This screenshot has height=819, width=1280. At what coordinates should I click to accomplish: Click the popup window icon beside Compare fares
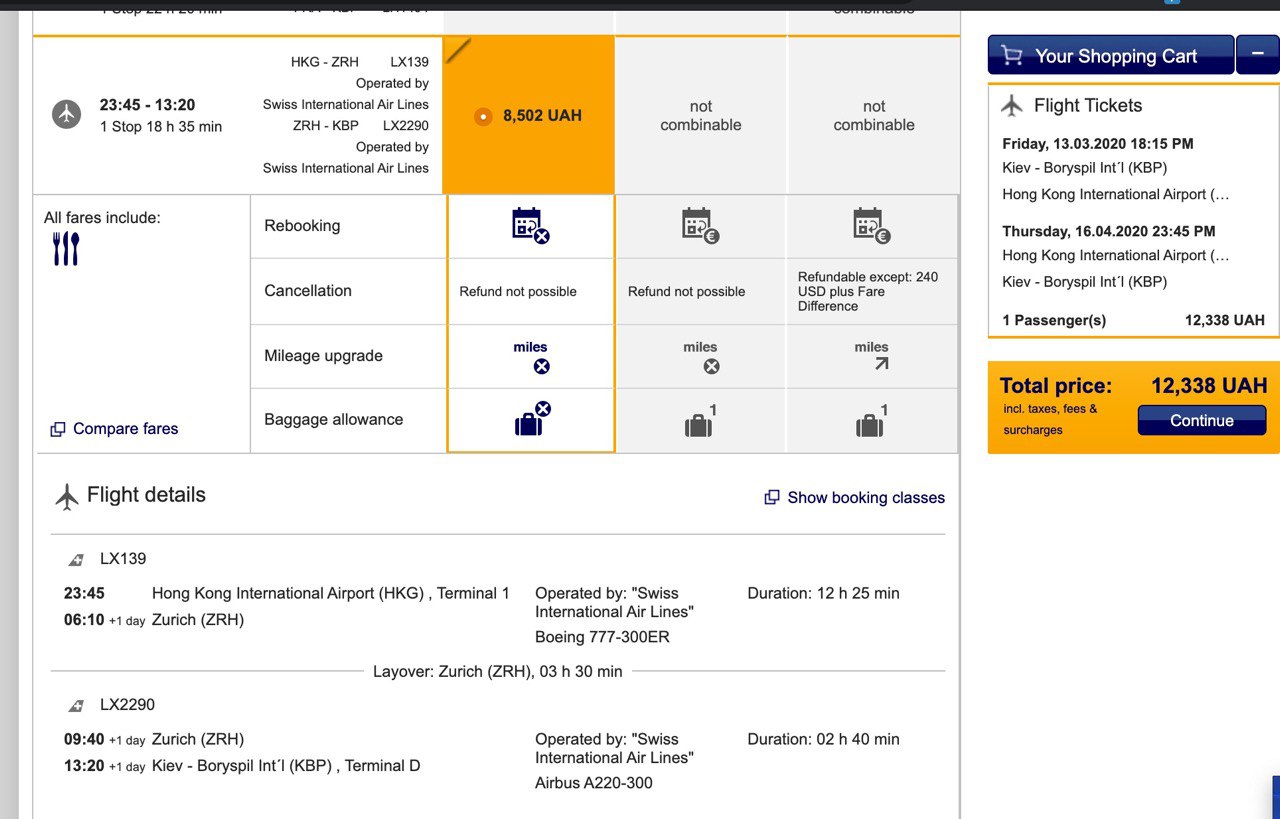[x=58, y=429]
